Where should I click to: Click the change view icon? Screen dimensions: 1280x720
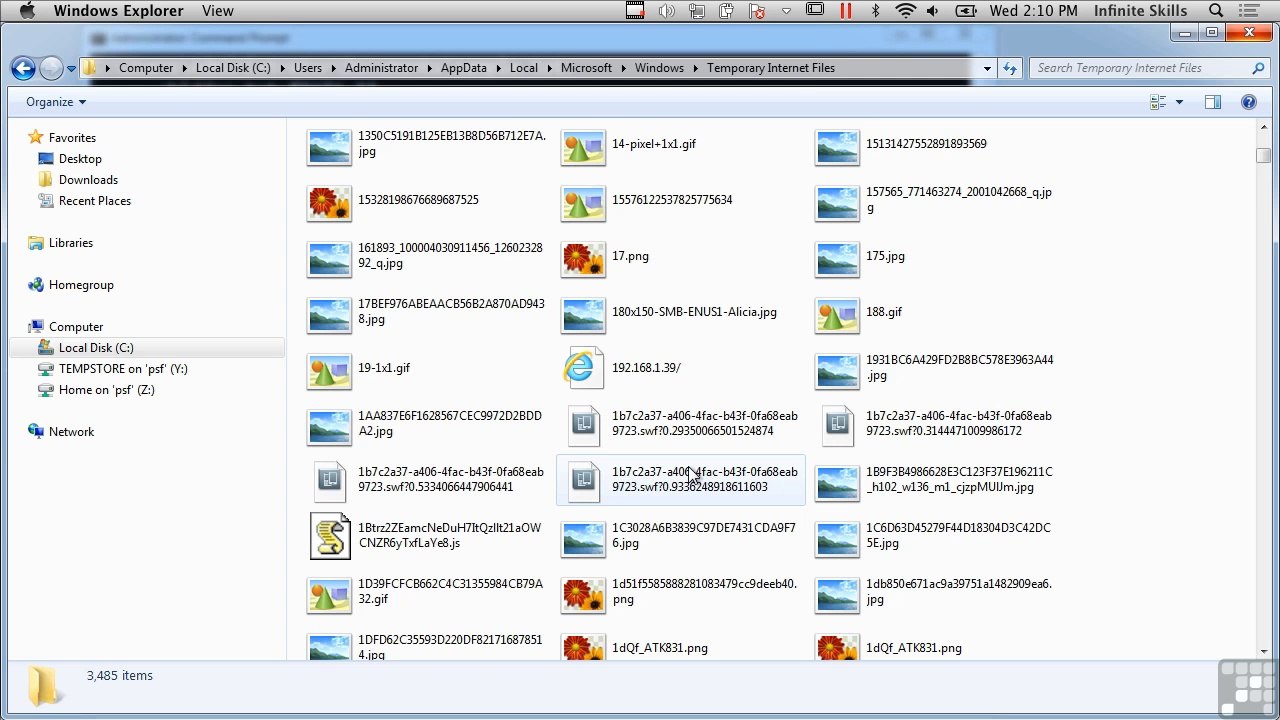pos(1158,102)
